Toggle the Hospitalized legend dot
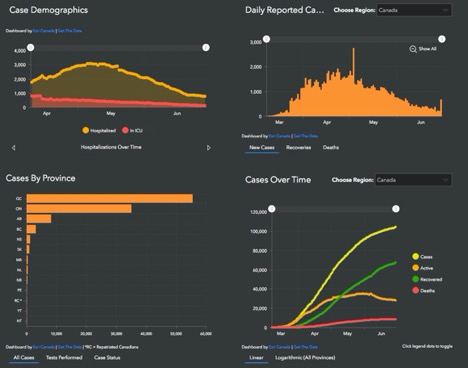The width and height of the screenshot is (468, 368). pyautogui.click(x=86, y=130)
